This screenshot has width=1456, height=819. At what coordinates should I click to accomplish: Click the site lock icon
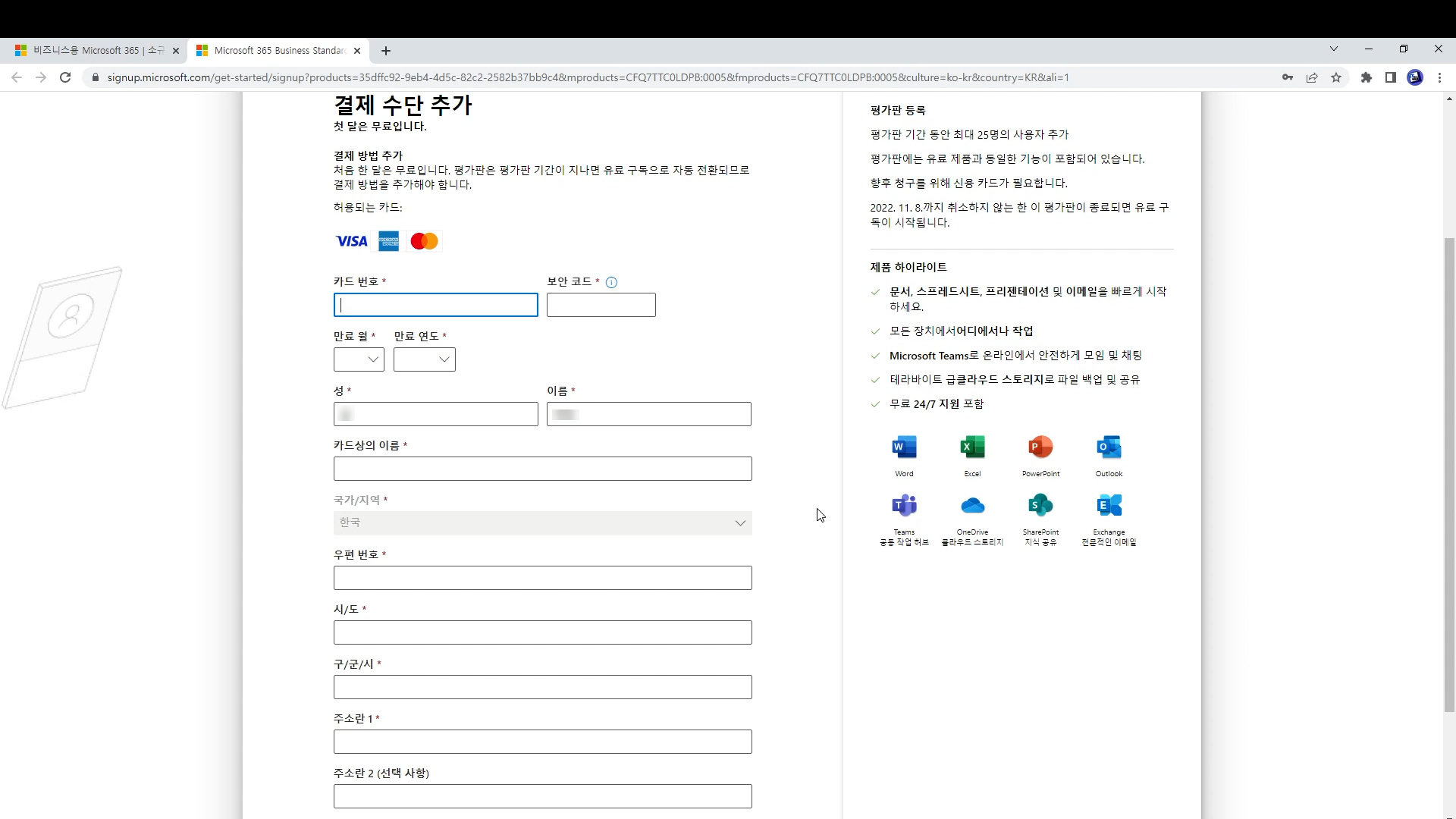[96, 77]
